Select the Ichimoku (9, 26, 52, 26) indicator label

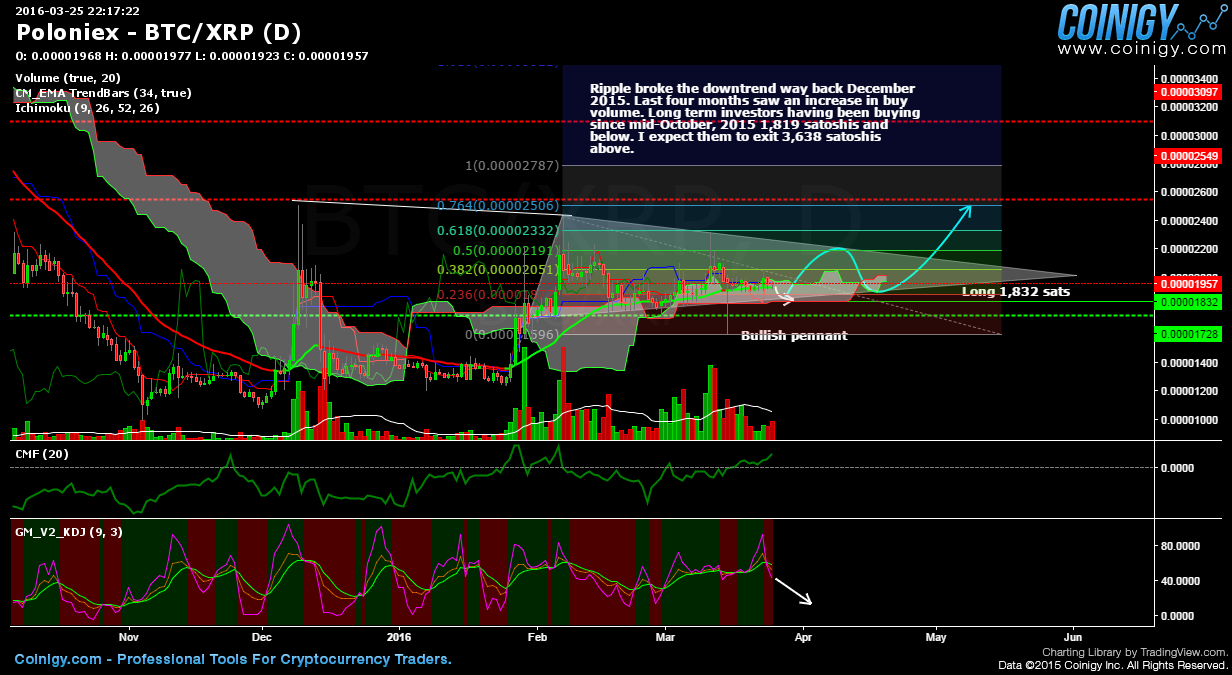(87, 108)
